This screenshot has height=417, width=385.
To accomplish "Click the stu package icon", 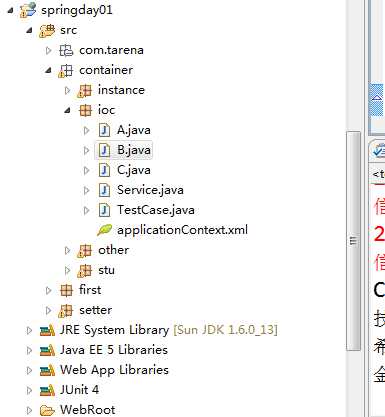I will coord(84,270).
